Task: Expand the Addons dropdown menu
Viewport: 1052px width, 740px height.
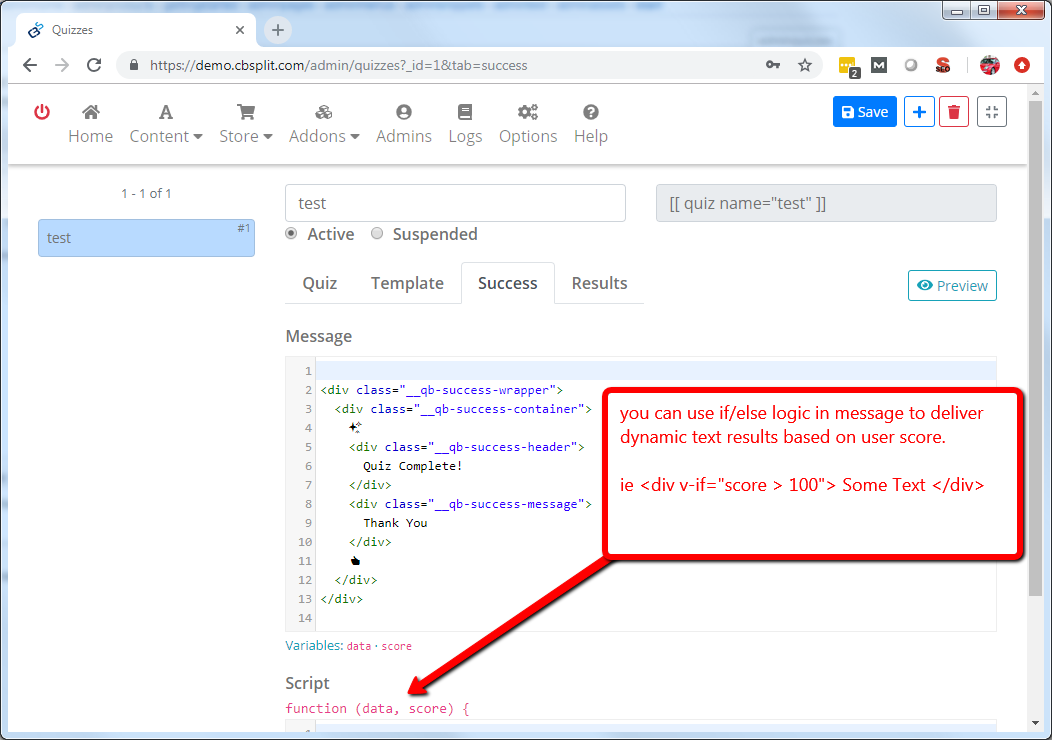Action: 324,124
